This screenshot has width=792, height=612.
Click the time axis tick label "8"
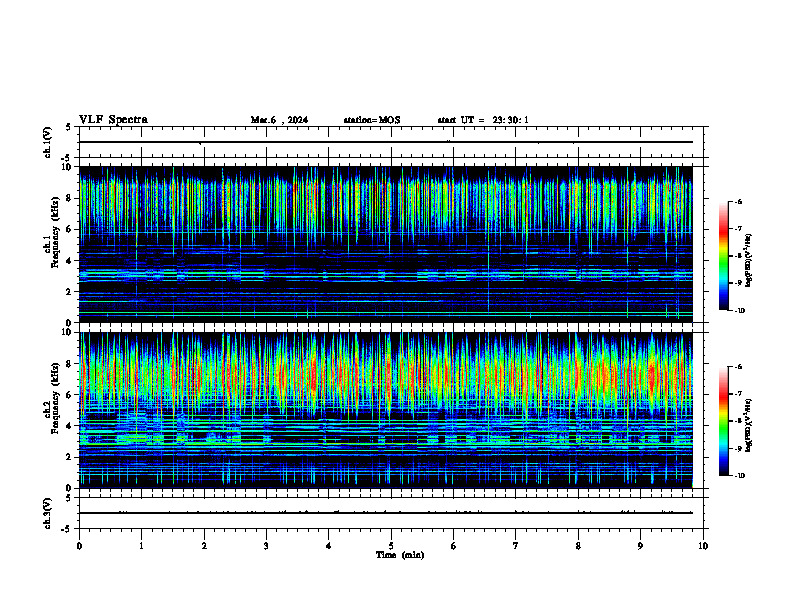(578, 546)
